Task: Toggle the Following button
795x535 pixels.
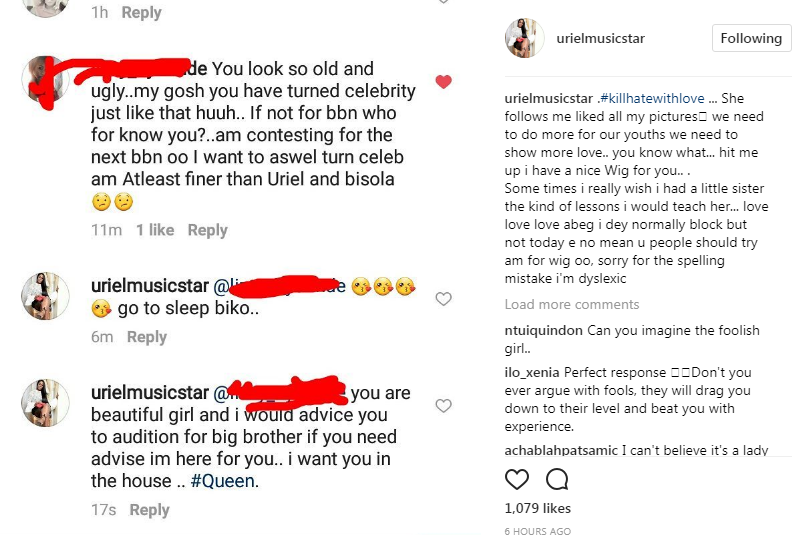Action: coord(751,38)
